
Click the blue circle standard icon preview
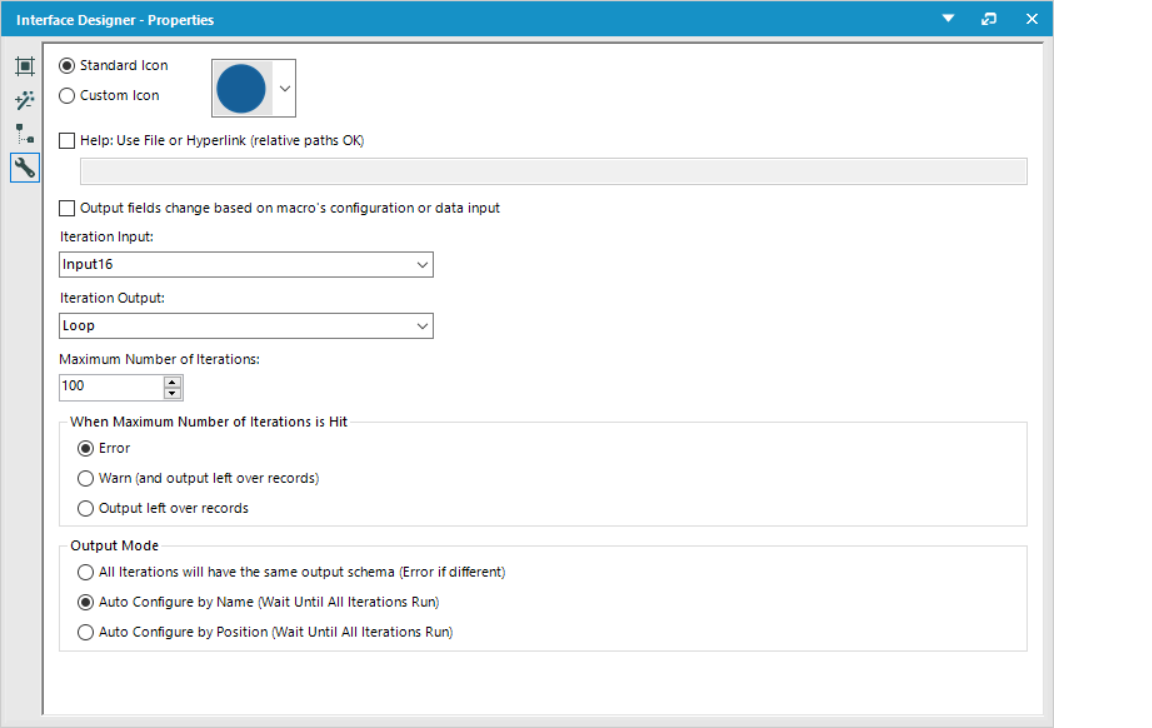click(x=241, y=87)
